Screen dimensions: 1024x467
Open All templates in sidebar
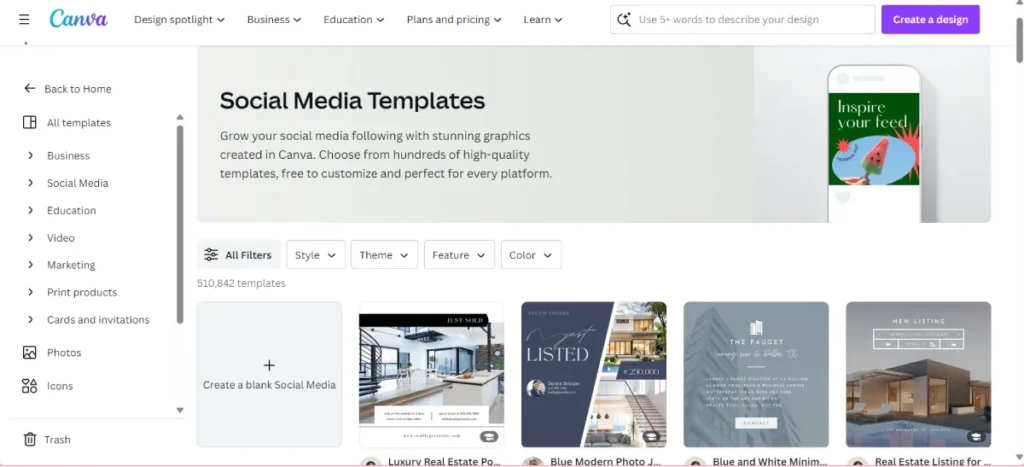(79, 123)
